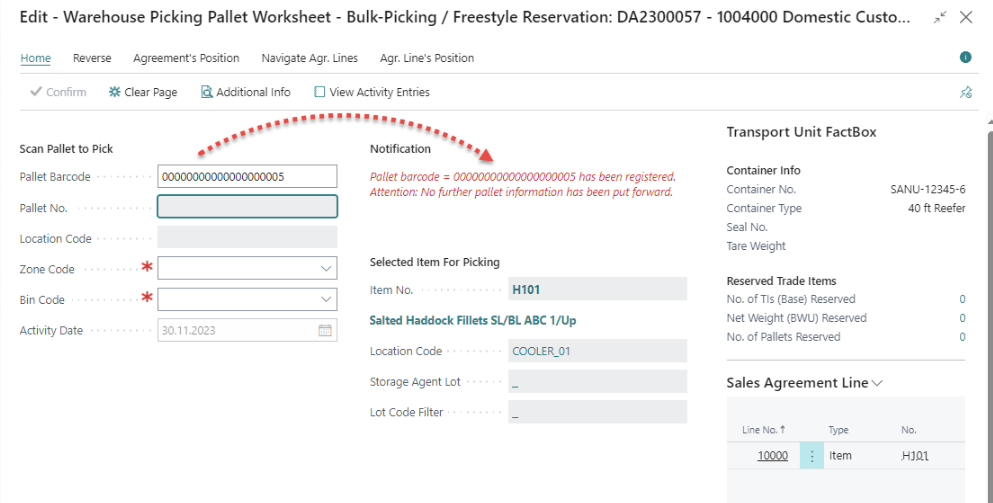Click the three-dot menu on line 10000
The width and height of the screenshot is (993, 503).
[x=812, y=456]
